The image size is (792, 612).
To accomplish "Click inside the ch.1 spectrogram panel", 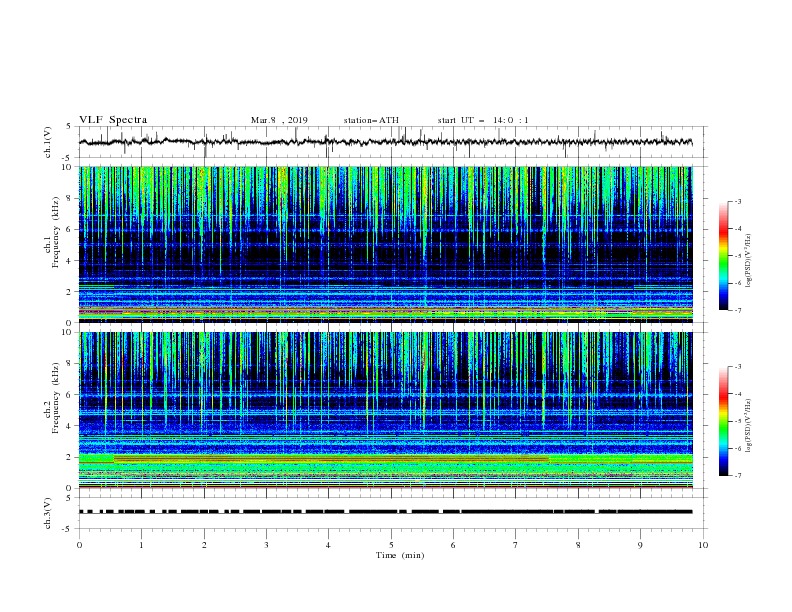I will [385, 244].
